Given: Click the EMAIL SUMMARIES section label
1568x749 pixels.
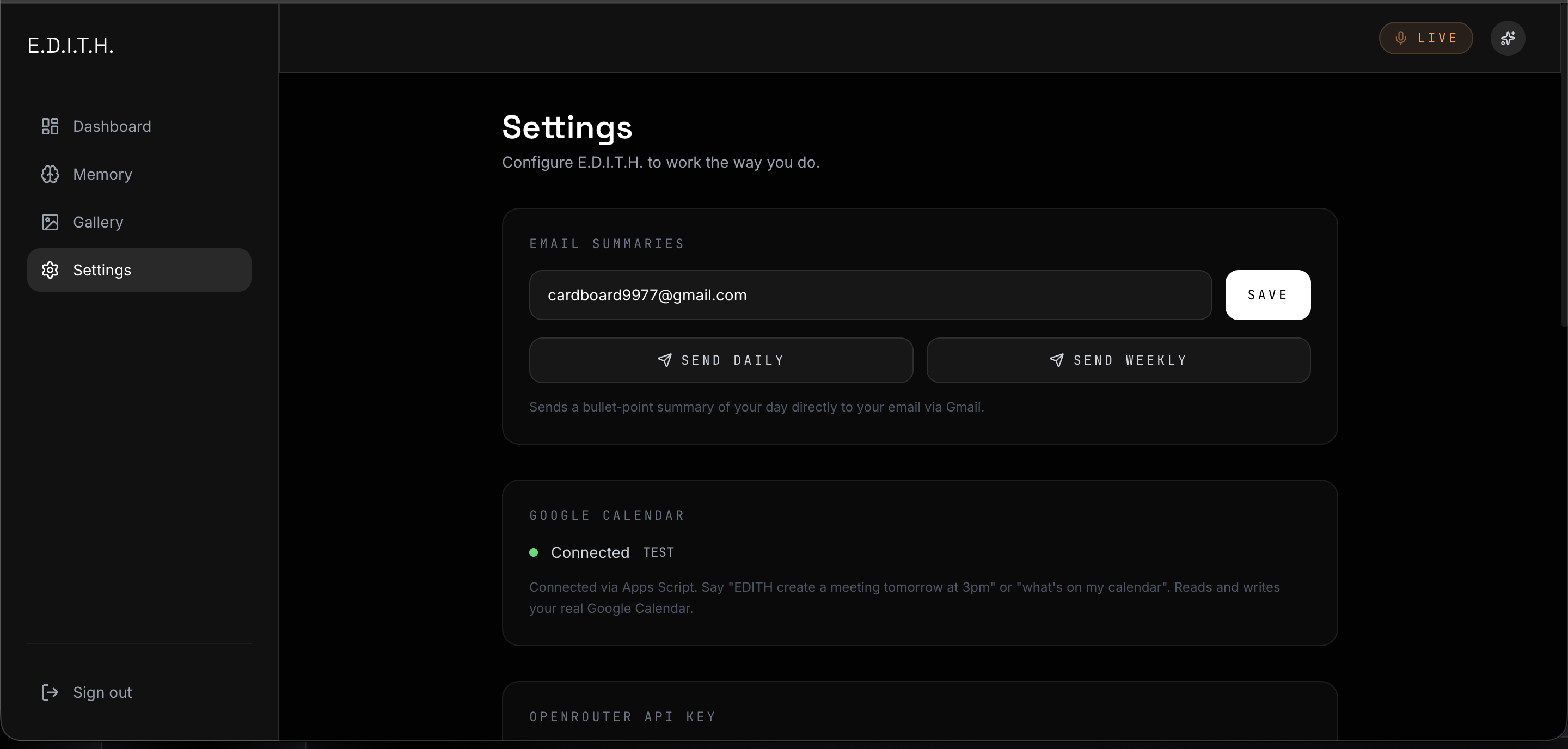Looking at the screenshot, I should [607, 244].
